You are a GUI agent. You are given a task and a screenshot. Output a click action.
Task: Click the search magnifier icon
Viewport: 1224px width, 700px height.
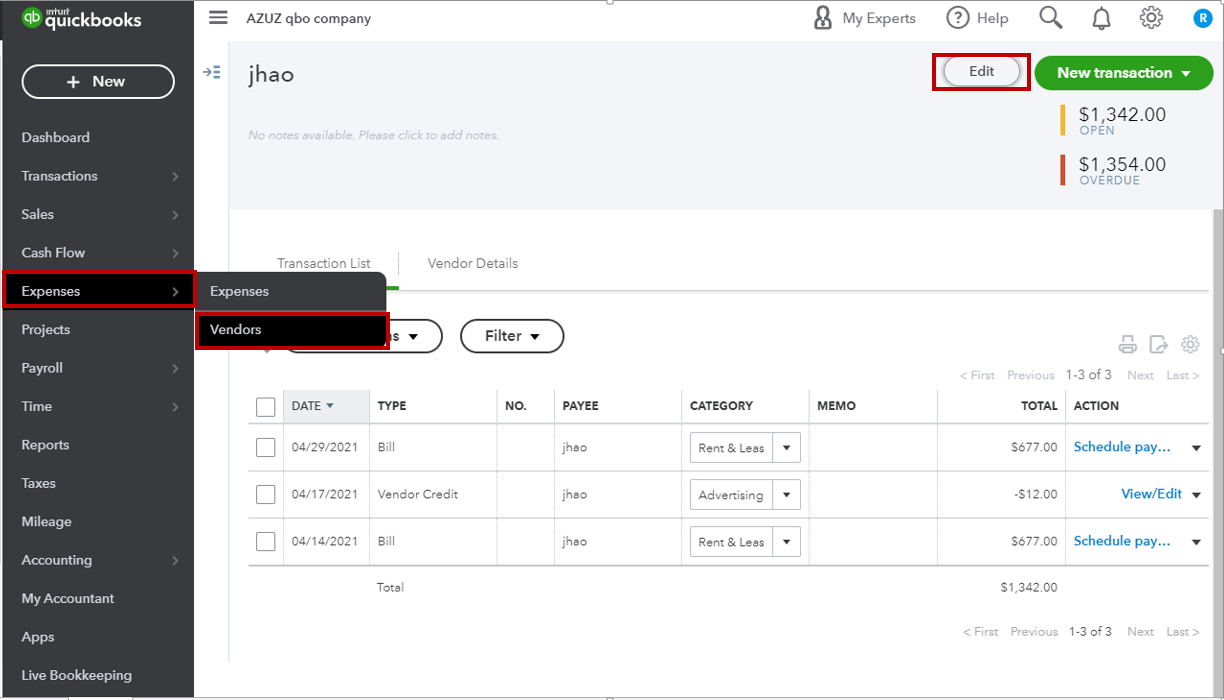1051,17
